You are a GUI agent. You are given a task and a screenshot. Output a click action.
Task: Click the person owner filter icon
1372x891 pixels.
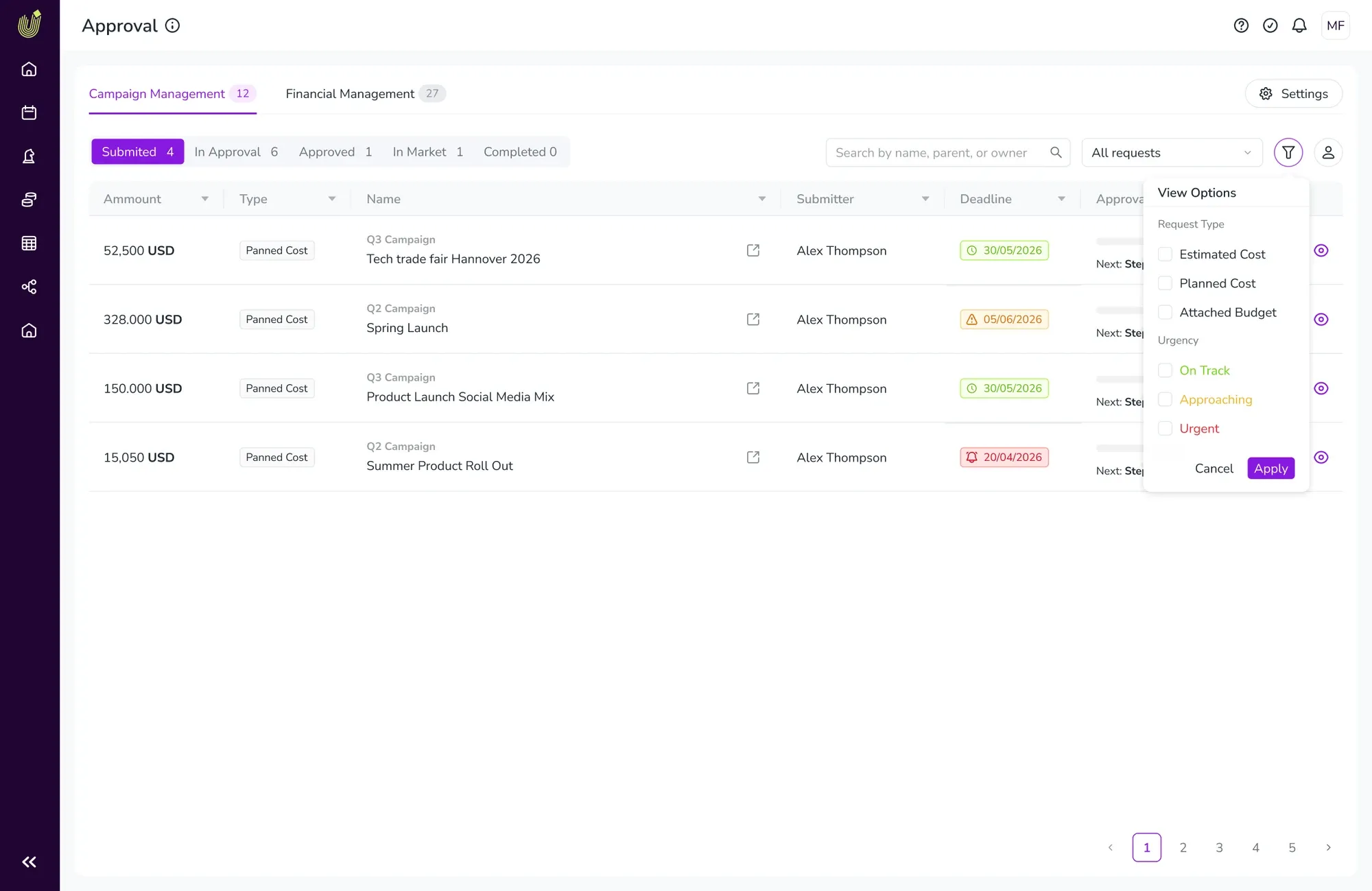pyautogui.click(x=1328, y=152)
